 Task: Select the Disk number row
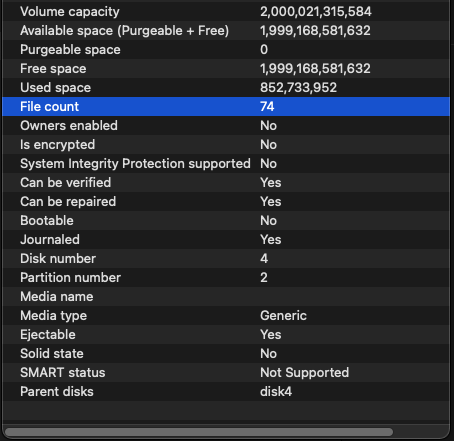226,259
